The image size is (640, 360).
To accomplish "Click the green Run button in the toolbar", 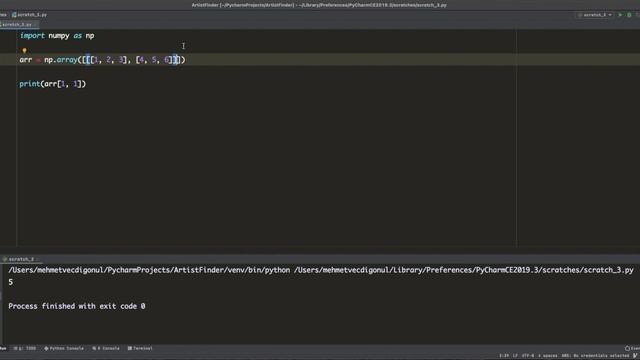I will pos(620,15).
